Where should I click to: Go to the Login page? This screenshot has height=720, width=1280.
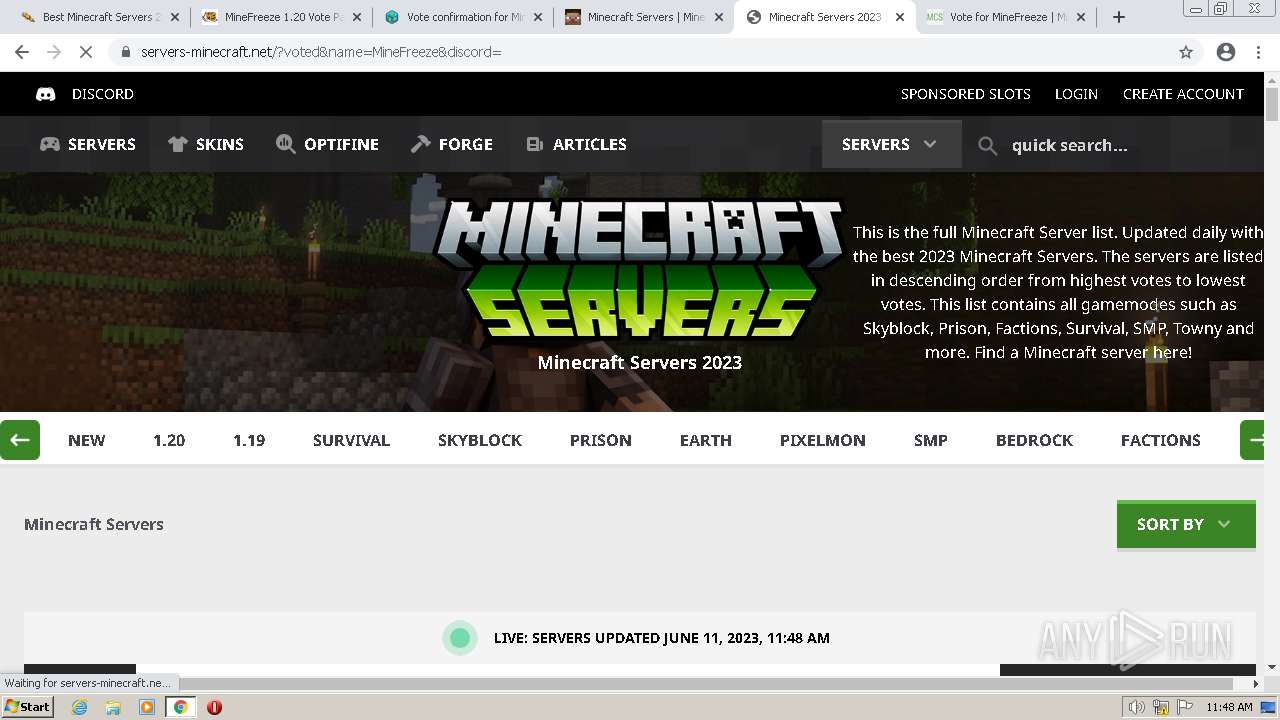[1076, 94]
